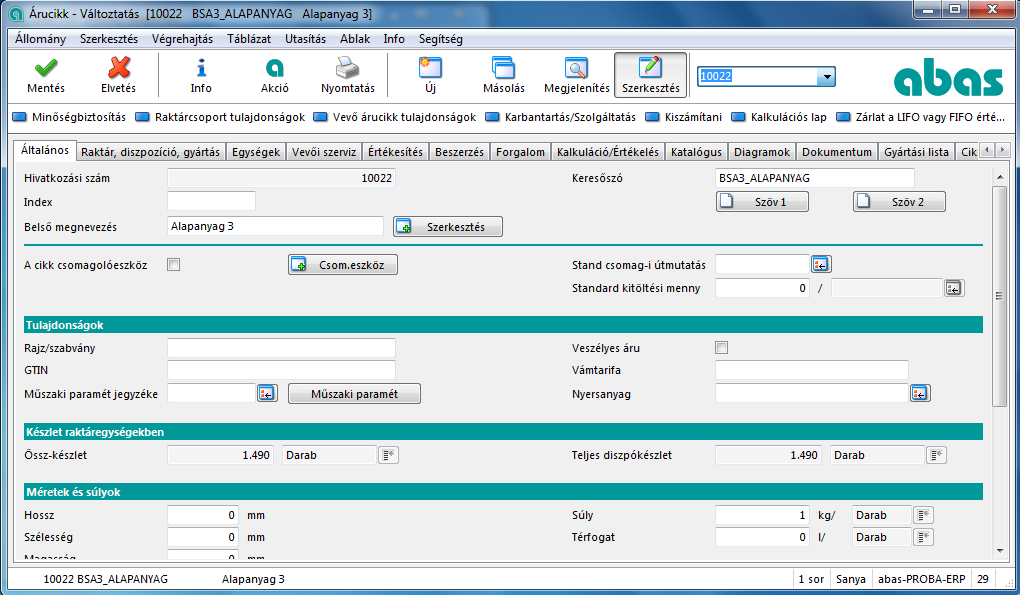Copy the record with Másolás
The height and width of the screenshot is (595, 1020).
point(503,75)
